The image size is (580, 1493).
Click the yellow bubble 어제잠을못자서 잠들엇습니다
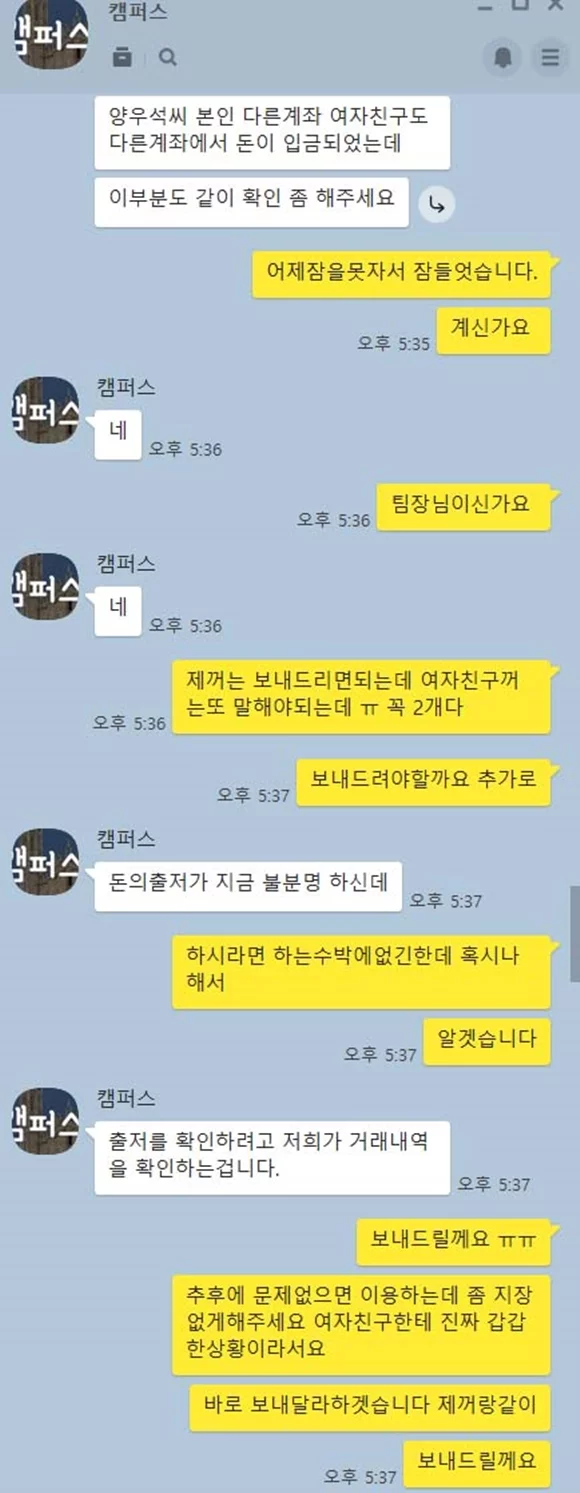click(402, 273)
